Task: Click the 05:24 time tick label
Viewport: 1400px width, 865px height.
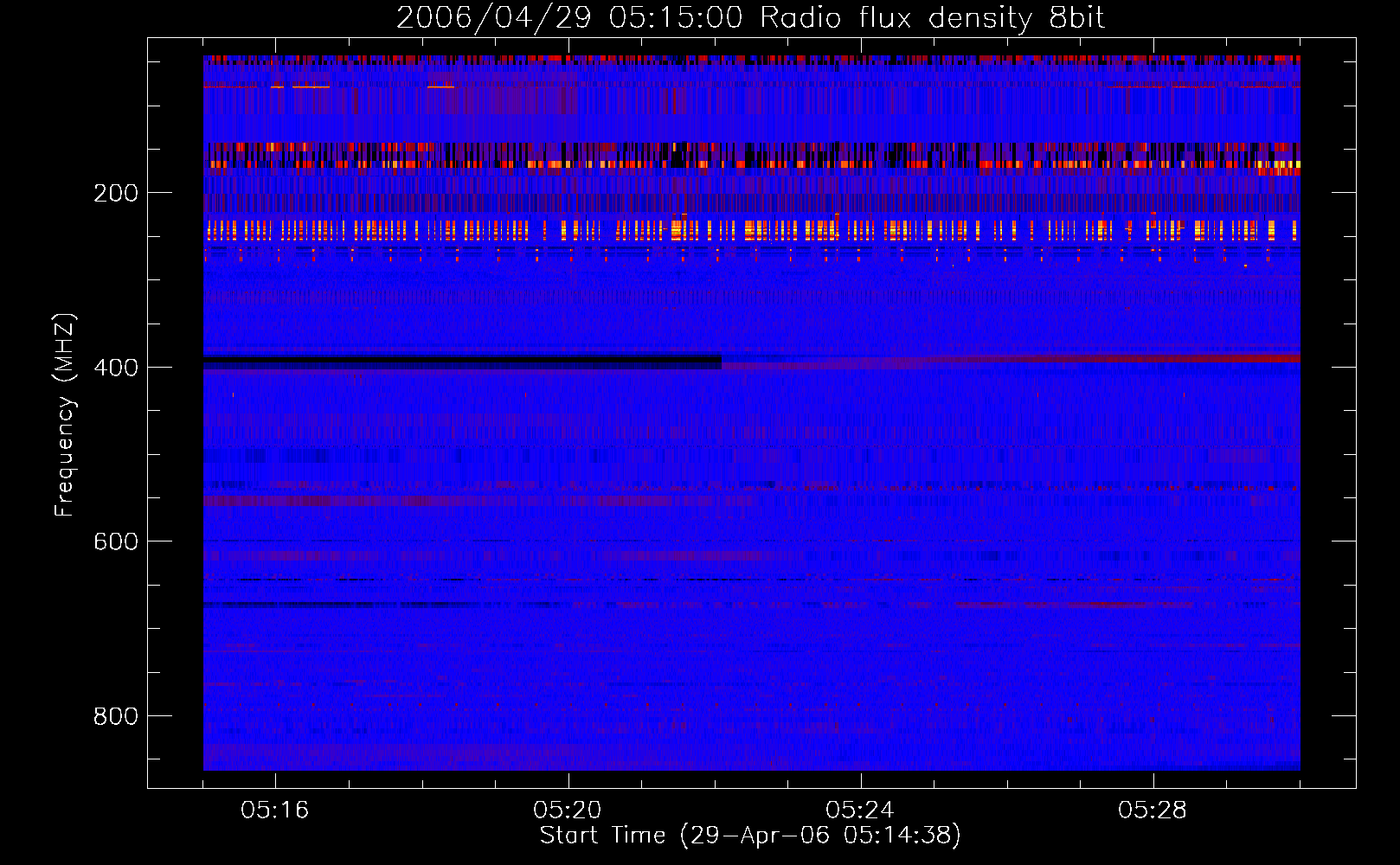Action: tap(860, 811)
